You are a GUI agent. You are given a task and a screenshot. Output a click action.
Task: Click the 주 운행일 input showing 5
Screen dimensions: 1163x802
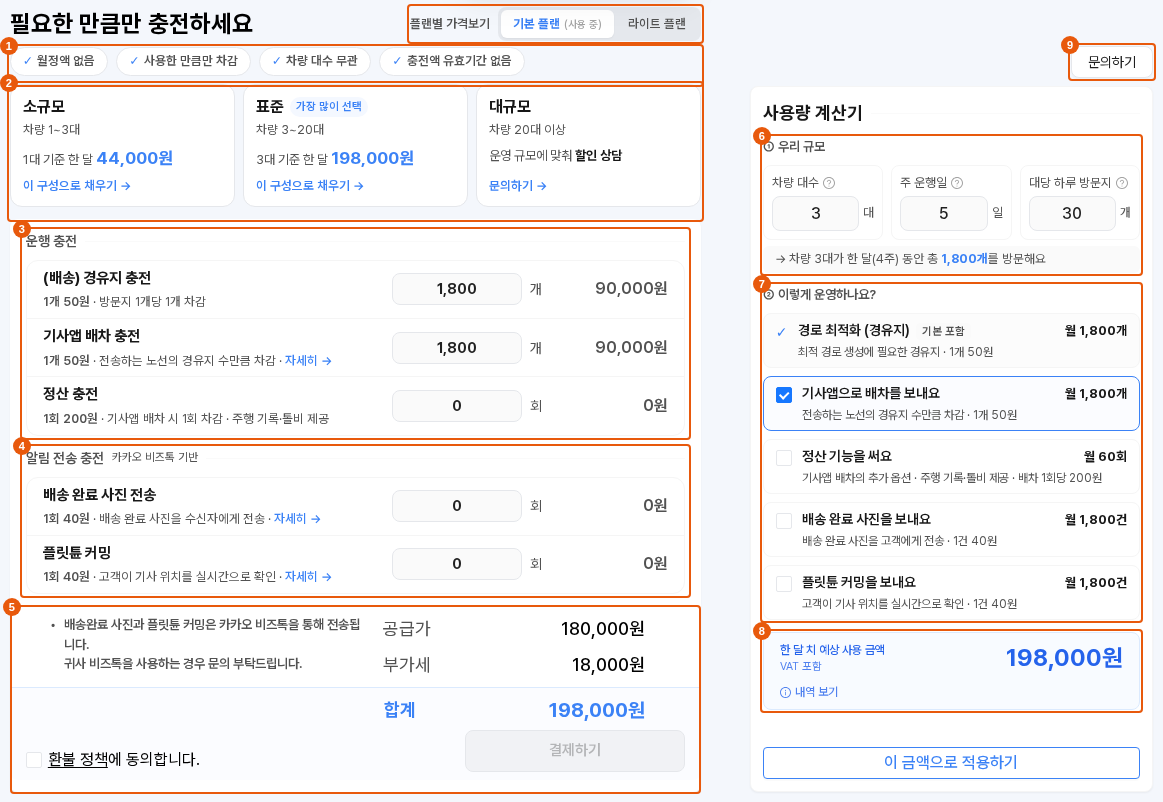tap(943, 214)
